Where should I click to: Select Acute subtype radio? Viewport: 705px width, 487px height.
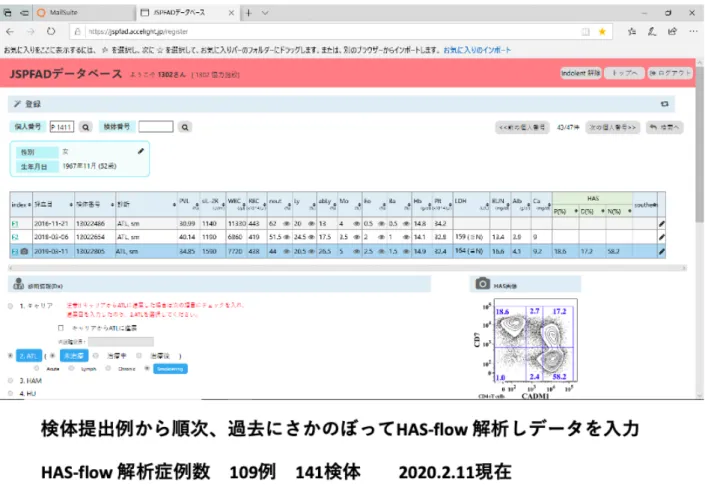click(x=36, y=369)
